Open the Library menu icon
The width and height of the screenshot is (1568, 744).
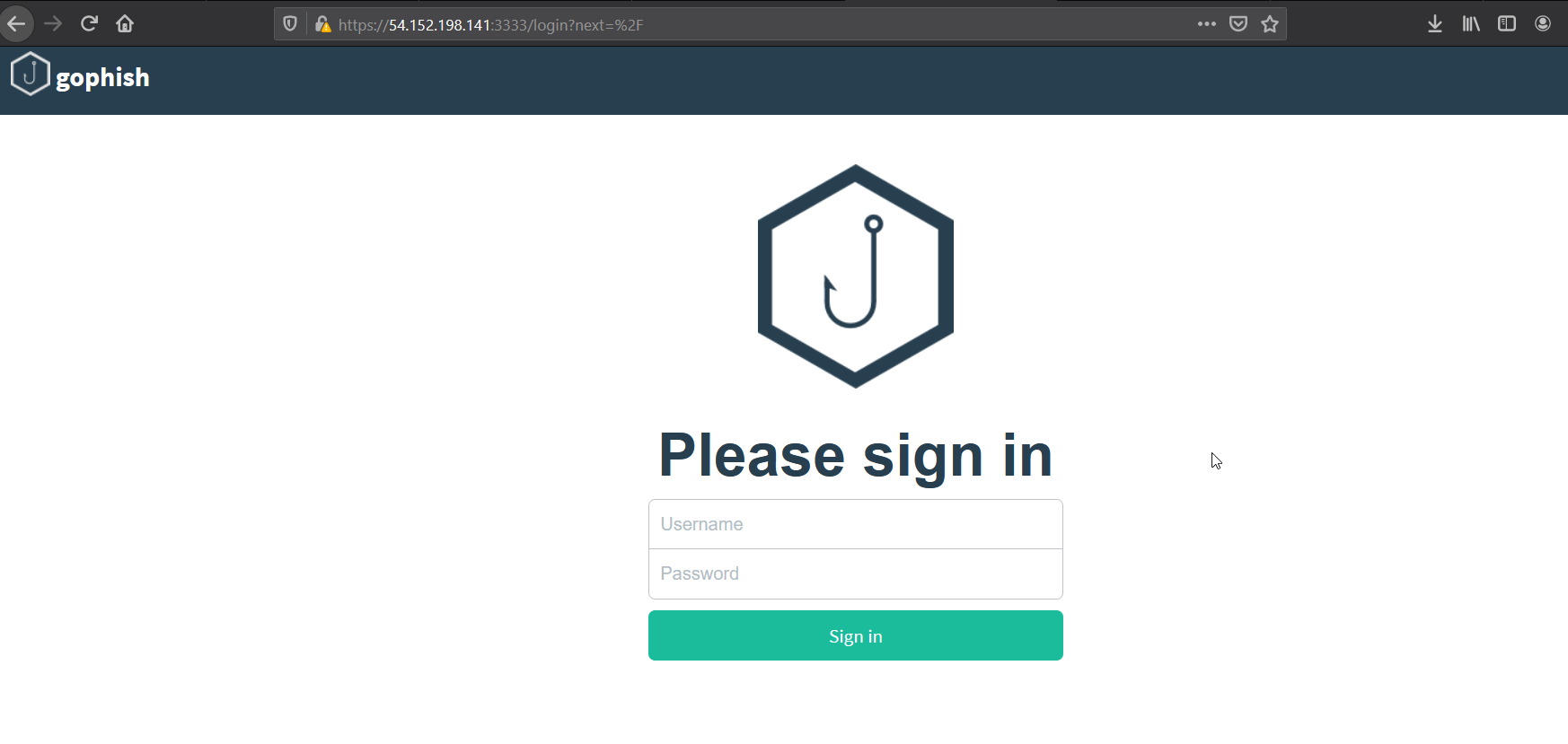pos(1471,24)
